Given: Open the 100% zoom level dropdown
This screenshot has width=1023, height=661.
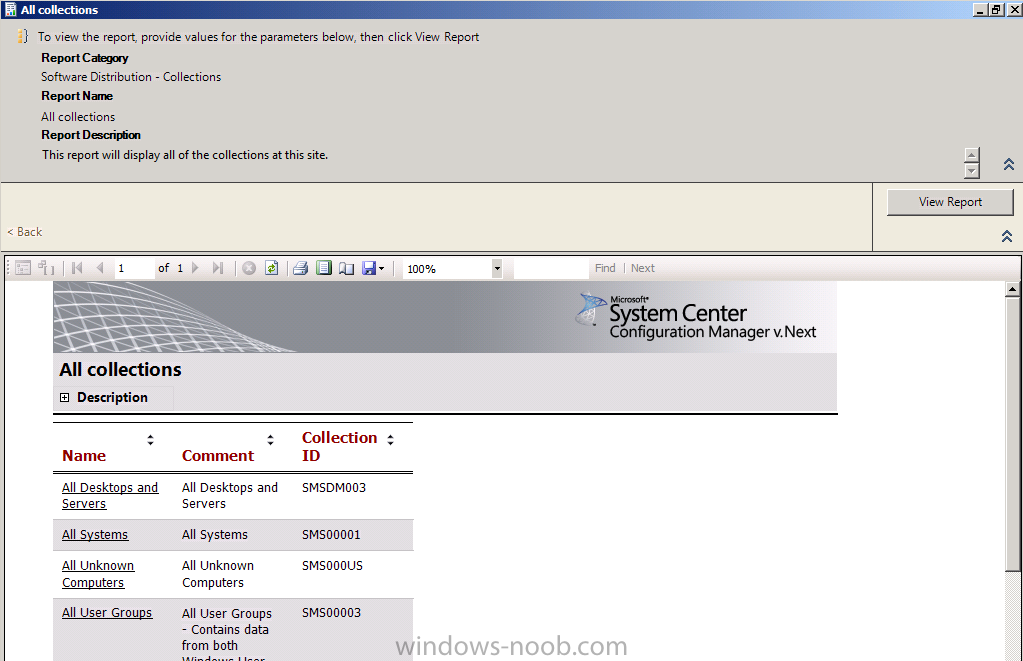Looking at the screenshot, I should [497, 268].
